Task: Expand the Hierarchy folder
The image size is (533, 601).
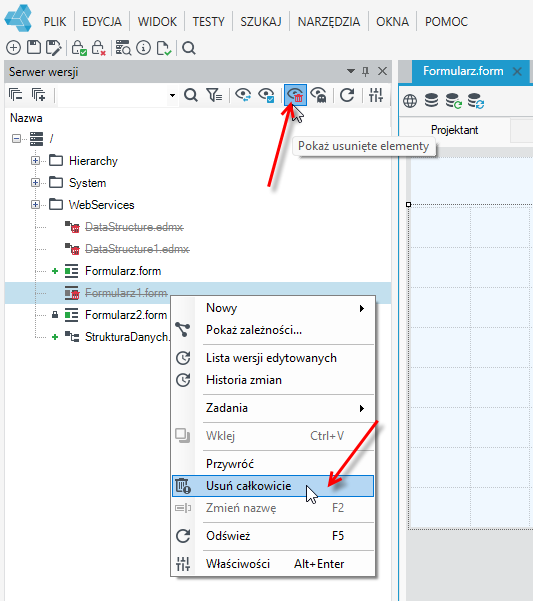Action: [35, 161]
